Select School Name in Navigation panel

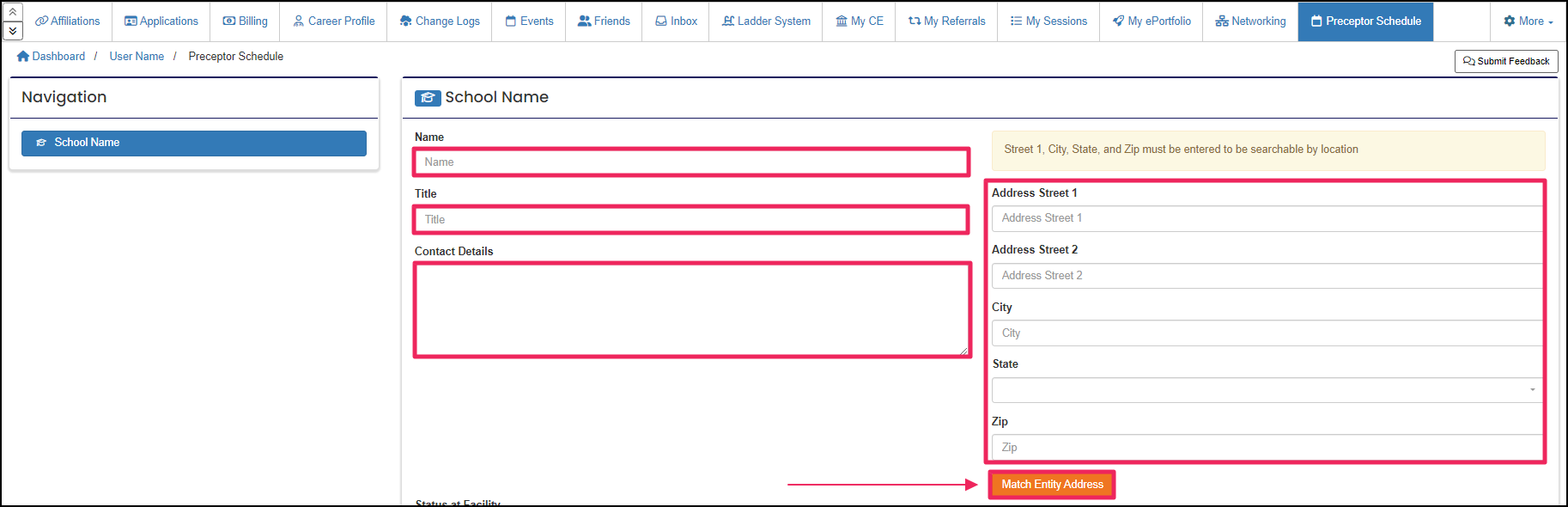click(194, 143)
